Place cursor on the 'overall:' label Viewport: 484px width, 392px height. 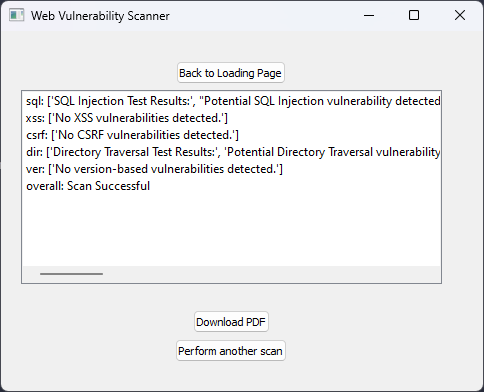point(45,186)
